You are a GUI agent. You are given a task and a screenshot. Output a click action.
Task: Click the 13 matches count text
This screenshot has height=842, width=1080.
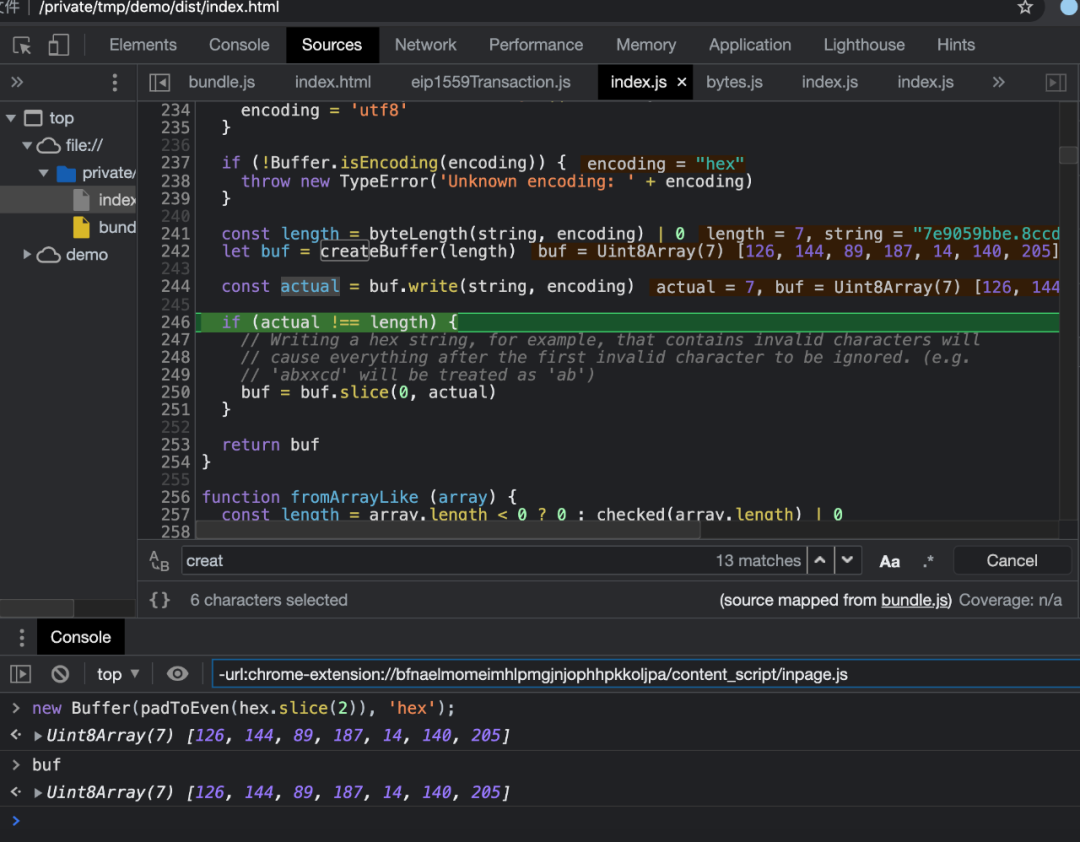click(x=758, y=561)
